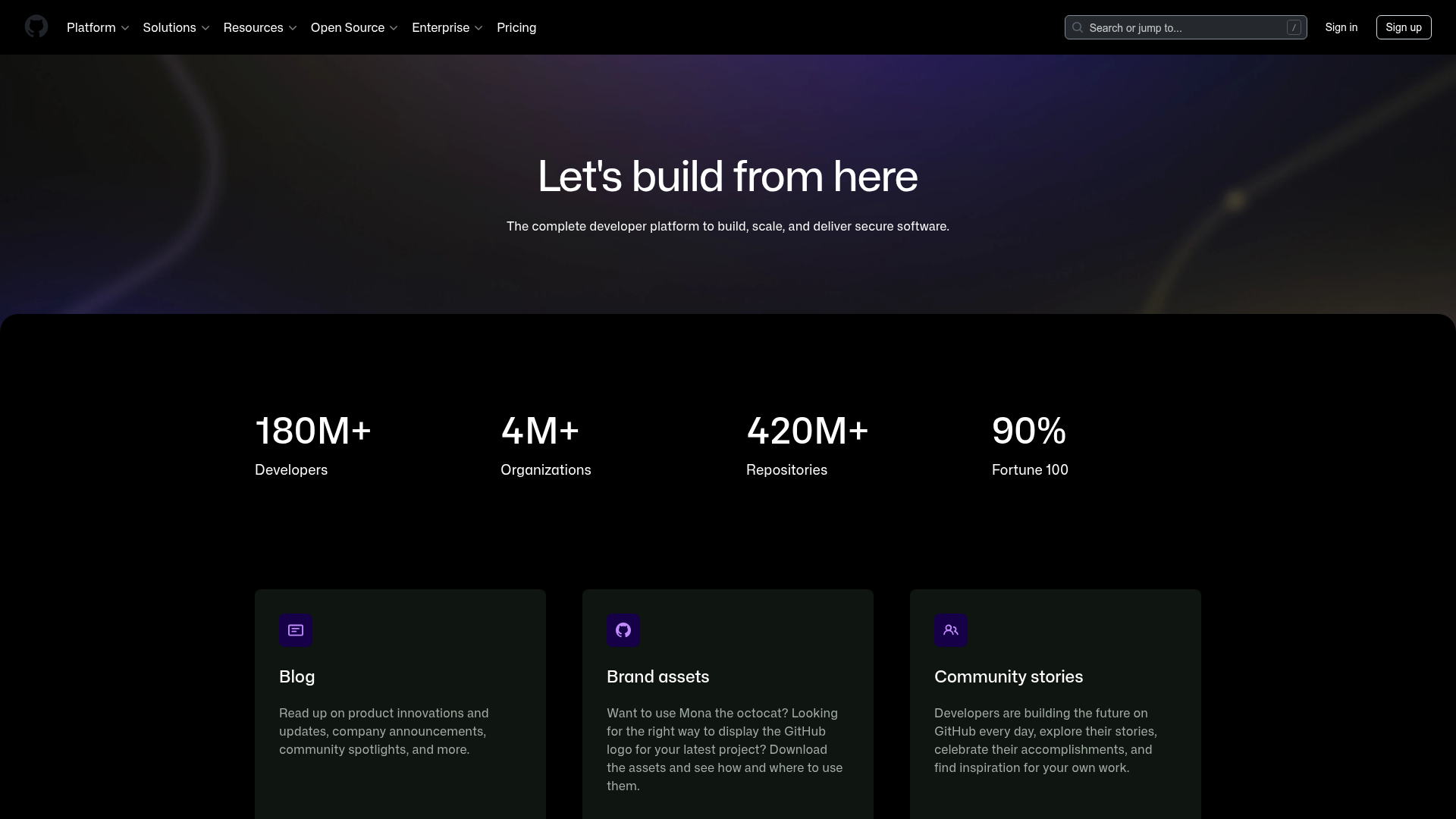Open the Brand assets card title
The width and height of the screenshot is (1456, 819).
coord(657,676)
